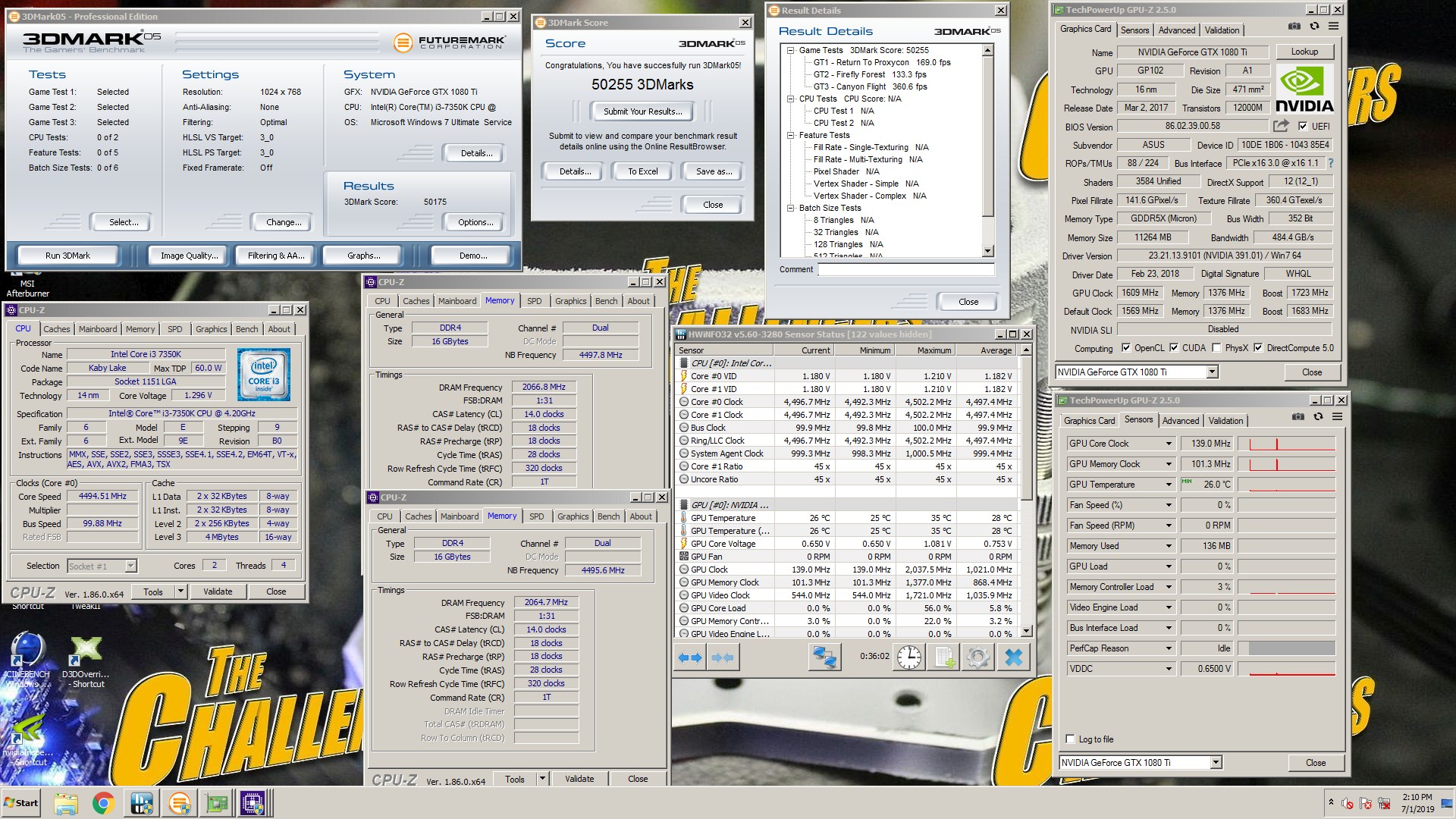1456x819 pixels.
Task: Click the orange 3DMark taskbar icon
Action: point(179,803)
